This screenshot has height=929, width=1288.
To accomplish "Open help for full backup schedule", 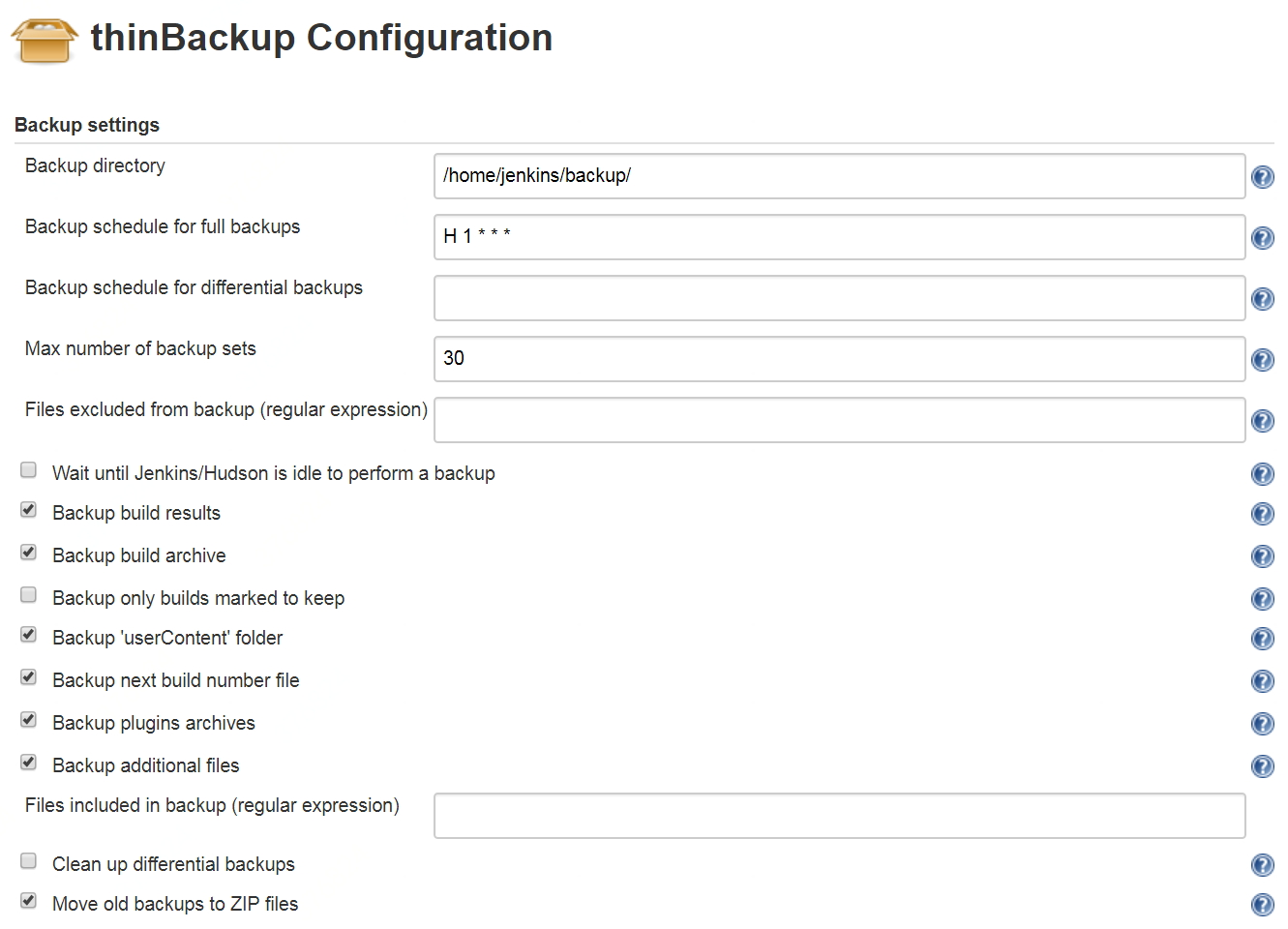I will click(x=1262, y=238).
